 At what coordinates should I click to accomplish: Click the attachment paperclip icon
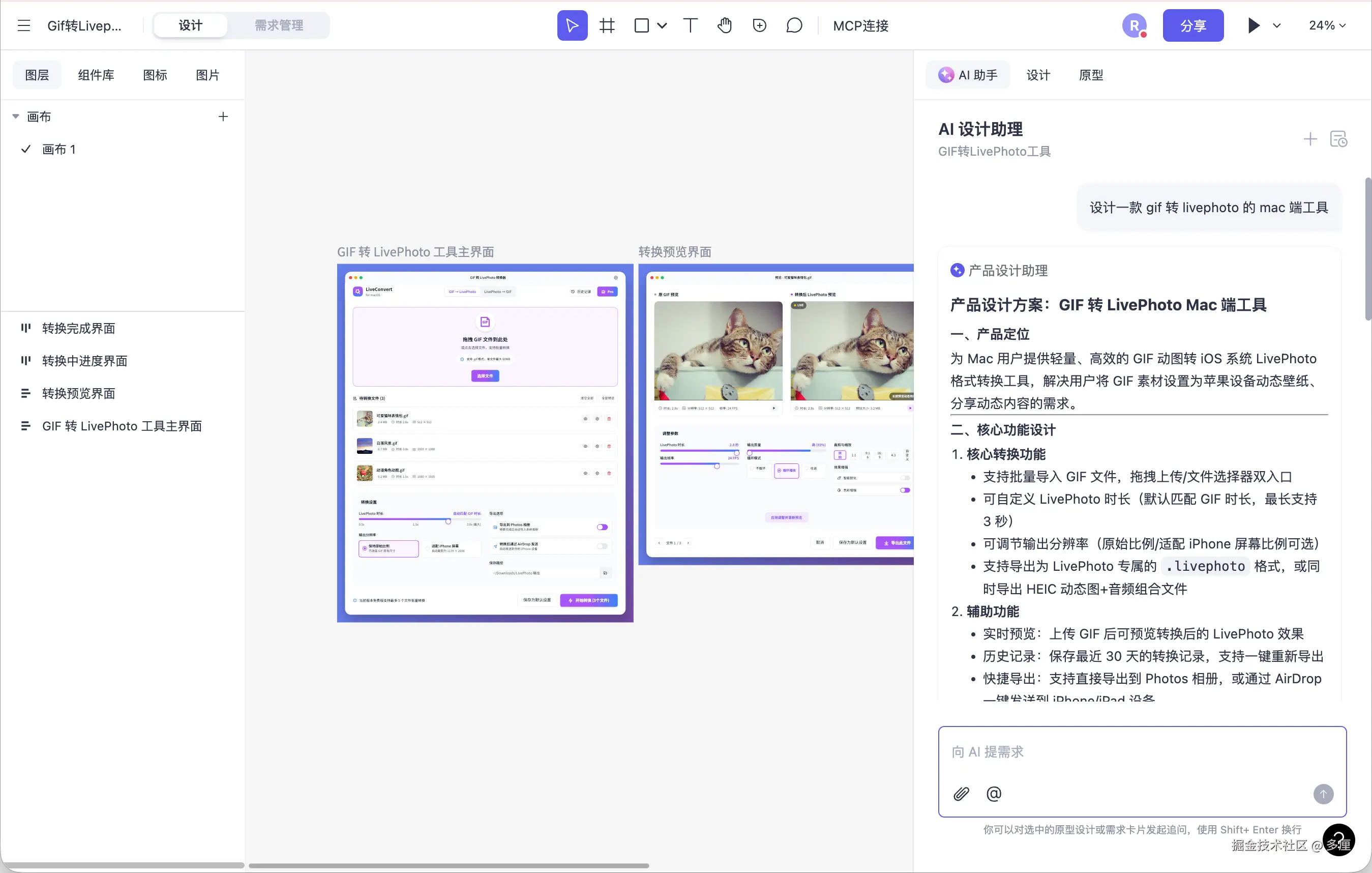click(961, 794)
